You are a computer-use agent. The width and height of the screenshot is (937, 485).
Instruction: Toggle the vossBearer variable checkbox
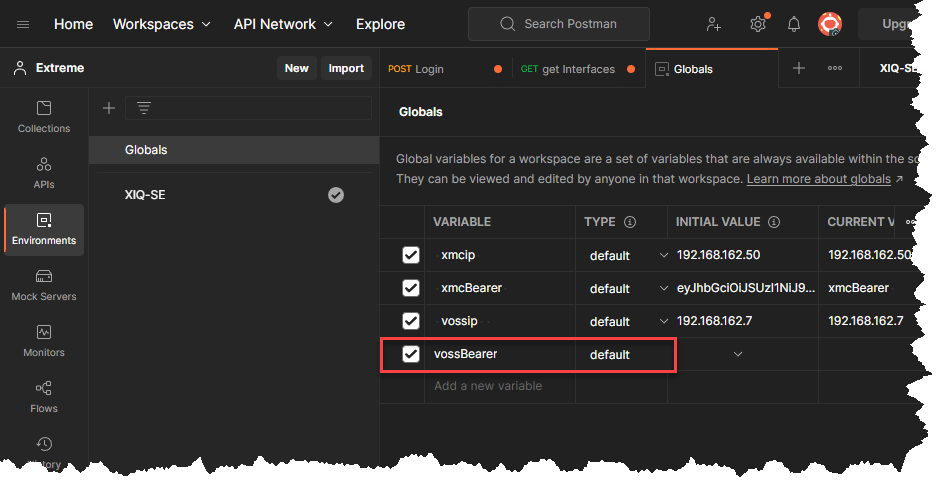click(x=411, y=354)
